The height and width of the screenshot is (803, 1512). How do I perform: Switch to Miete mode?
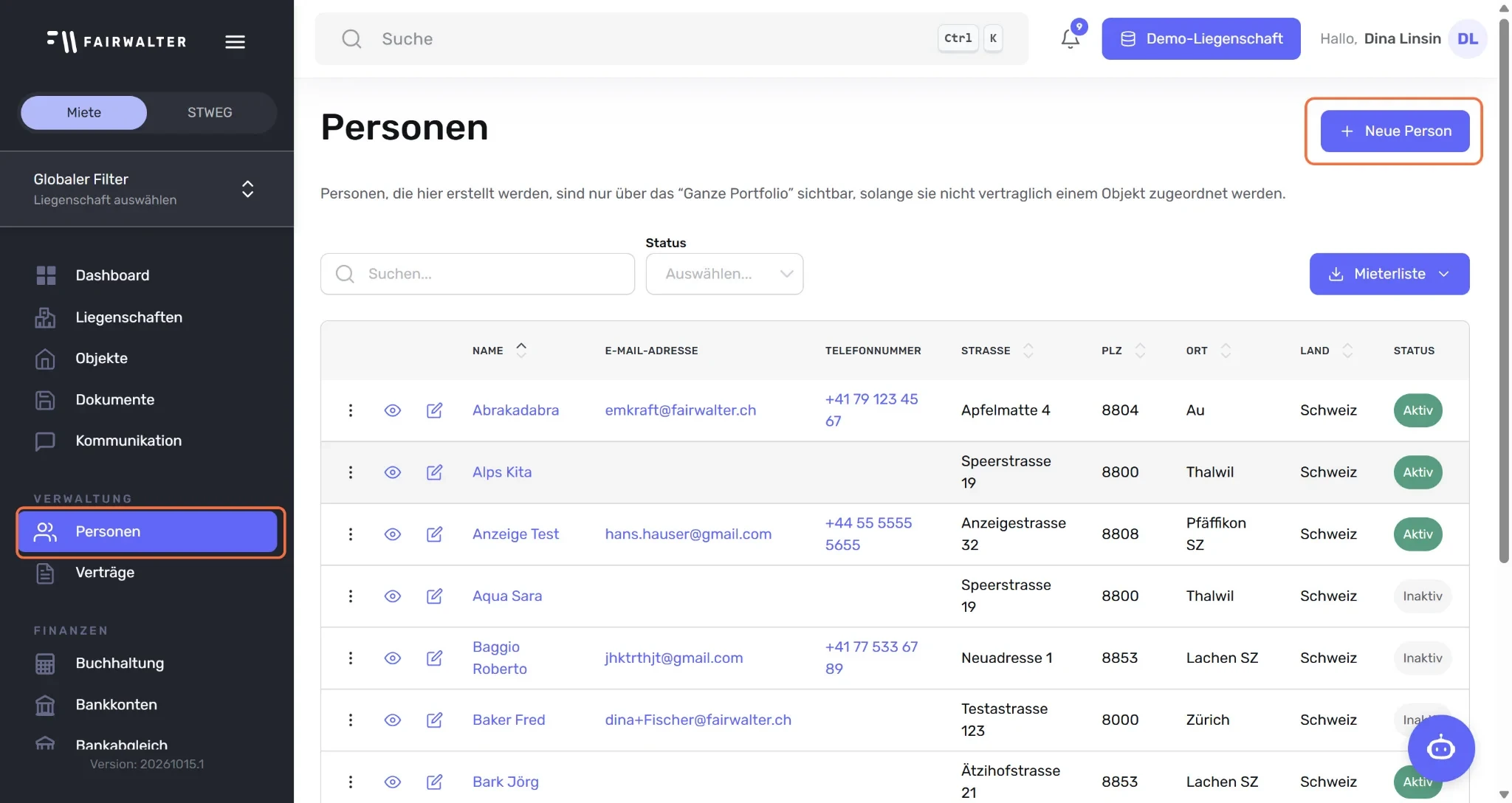[83, 113]
